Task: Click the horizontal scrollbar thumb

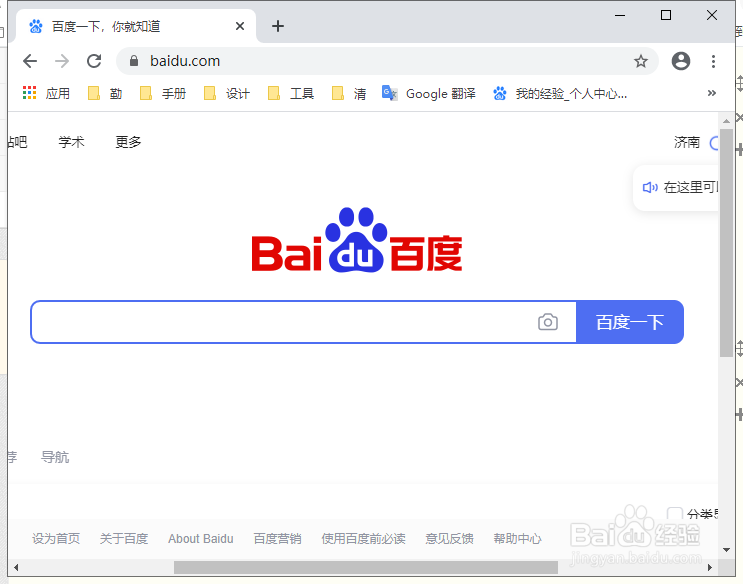Action: (366, 567)
